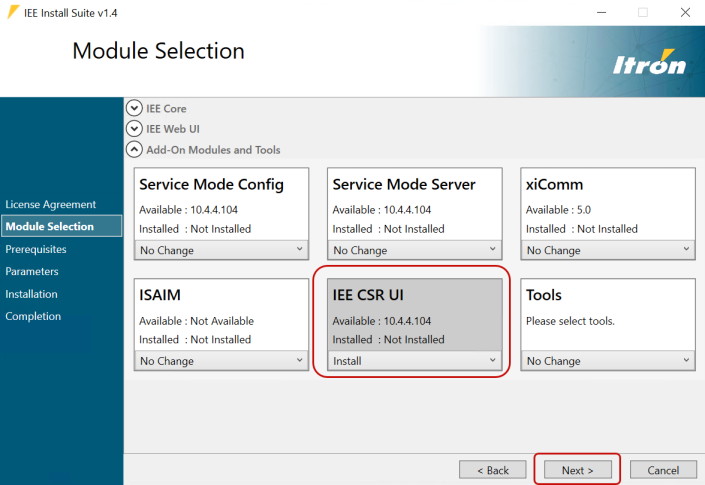The width and height of the screenshot is (705, 485).
Task: Open ISAIM action dropdown
Action: (221, 360)
